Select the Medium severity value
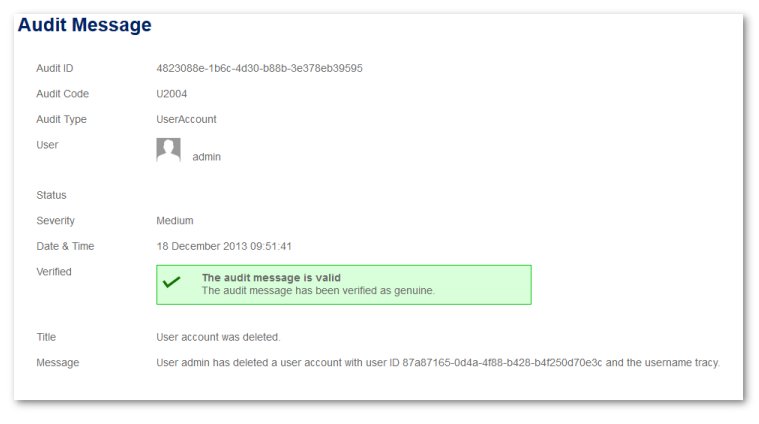 pyautogui.click(x=175, y=221)
